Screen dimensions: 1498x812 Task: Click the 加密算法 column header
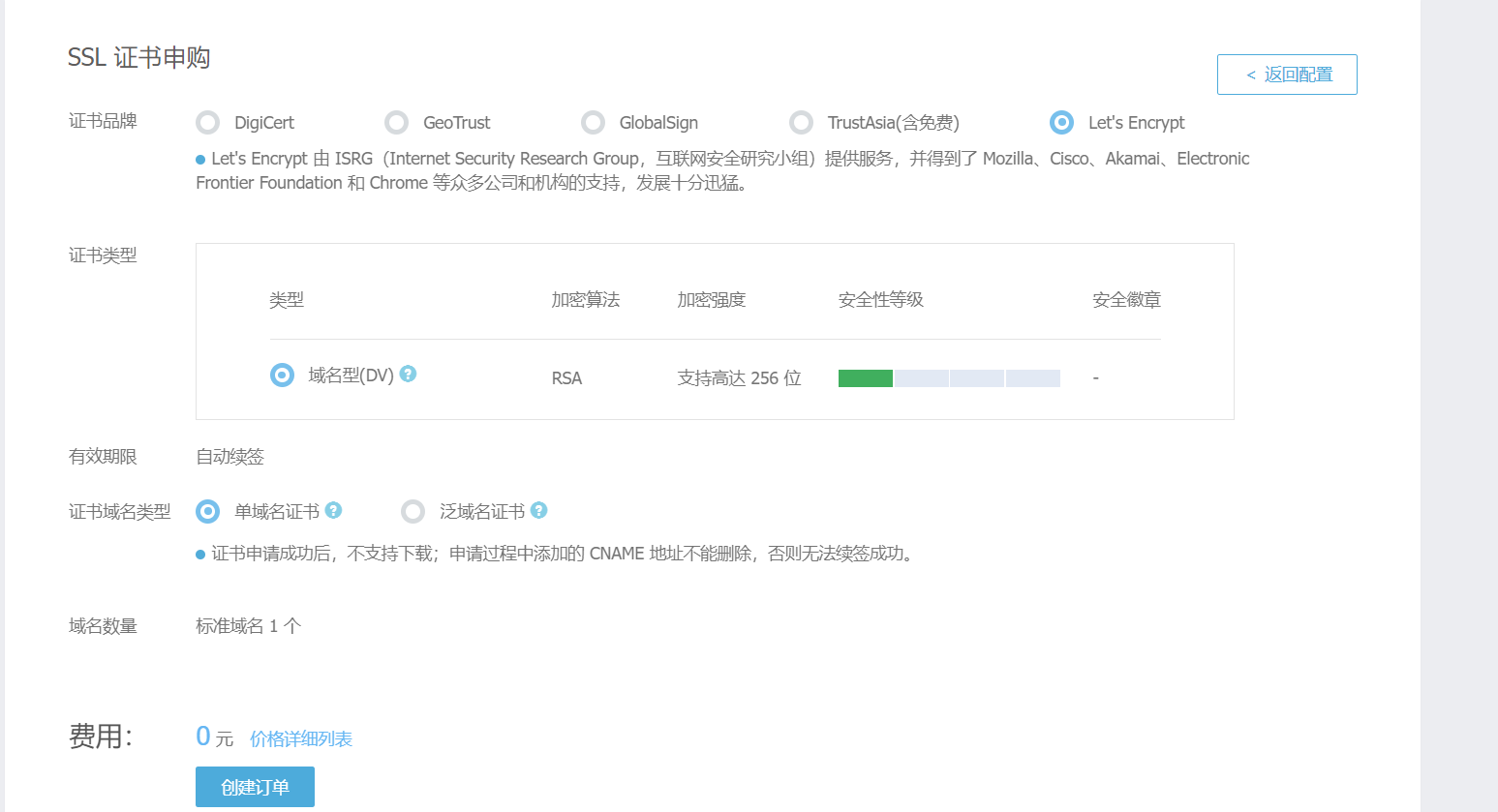point(585,300)
